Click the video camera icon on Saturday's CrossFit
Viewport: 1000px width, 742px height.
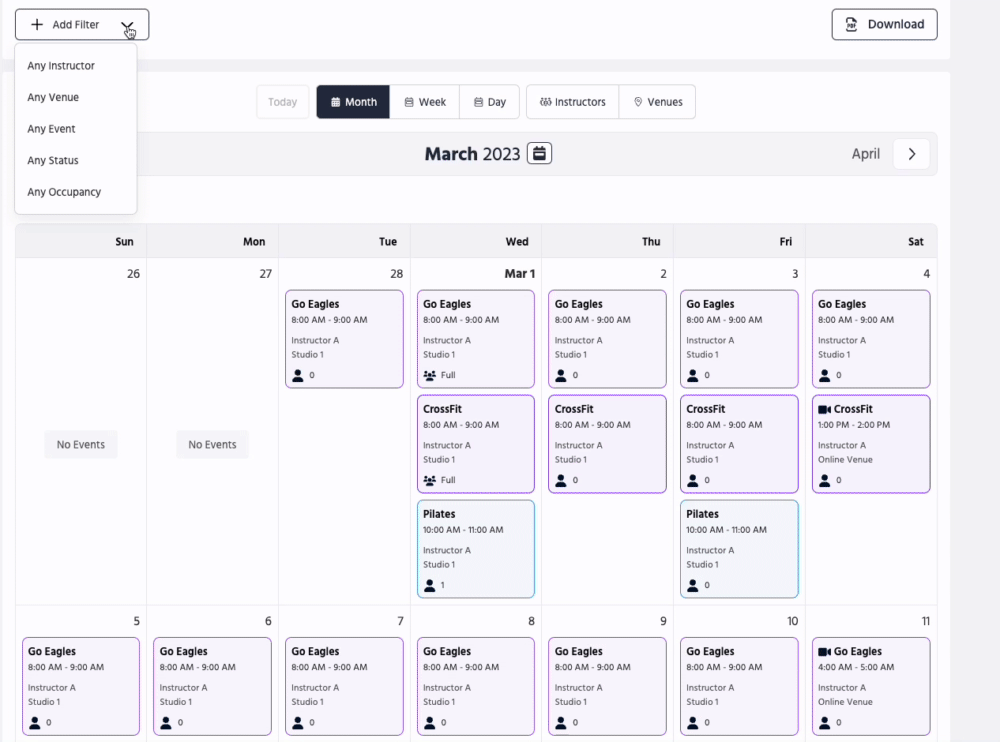[825, 409]
